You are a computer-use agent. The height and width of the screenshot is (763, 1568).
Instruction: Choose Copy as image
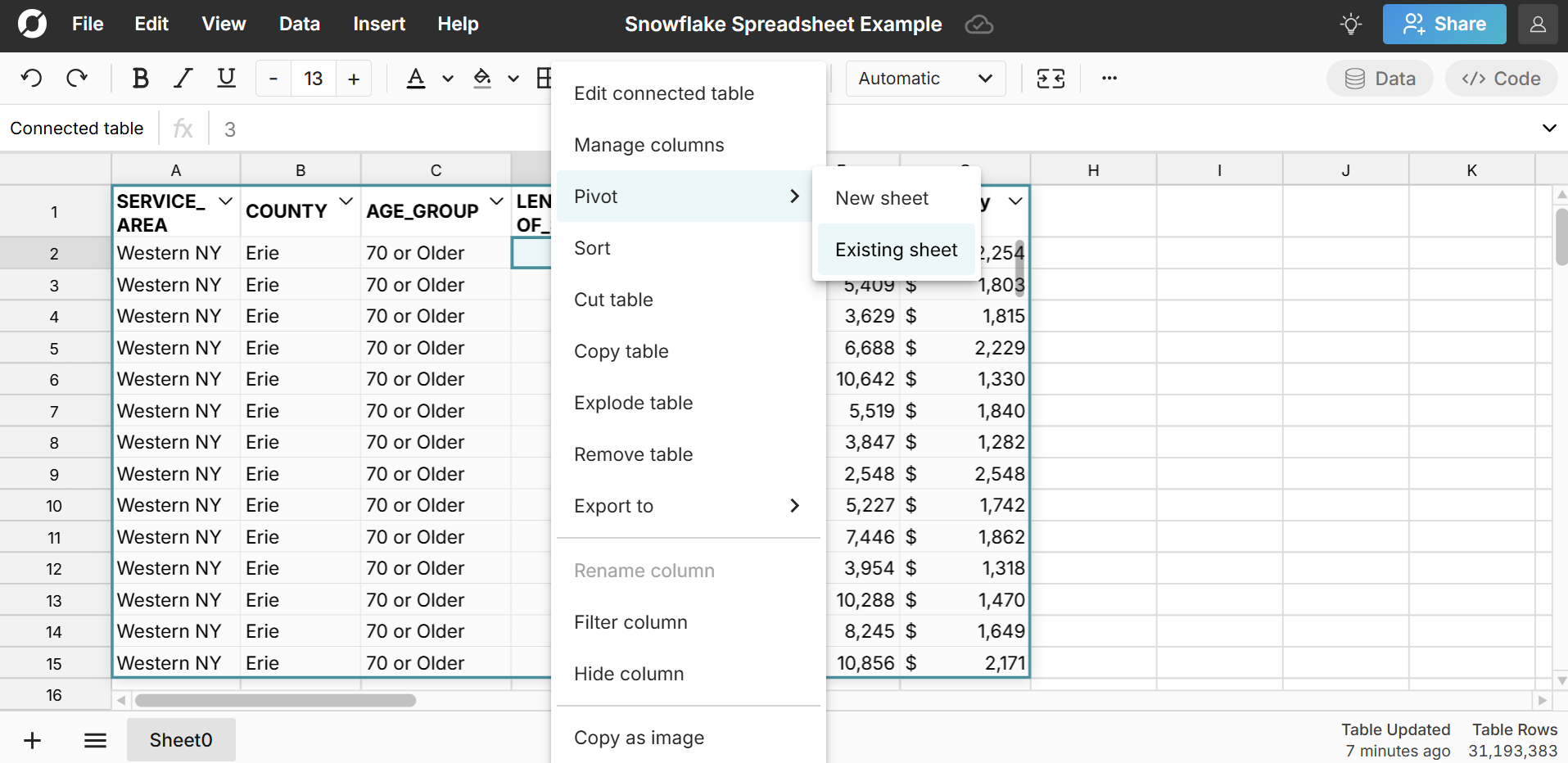tap(639, 737)
